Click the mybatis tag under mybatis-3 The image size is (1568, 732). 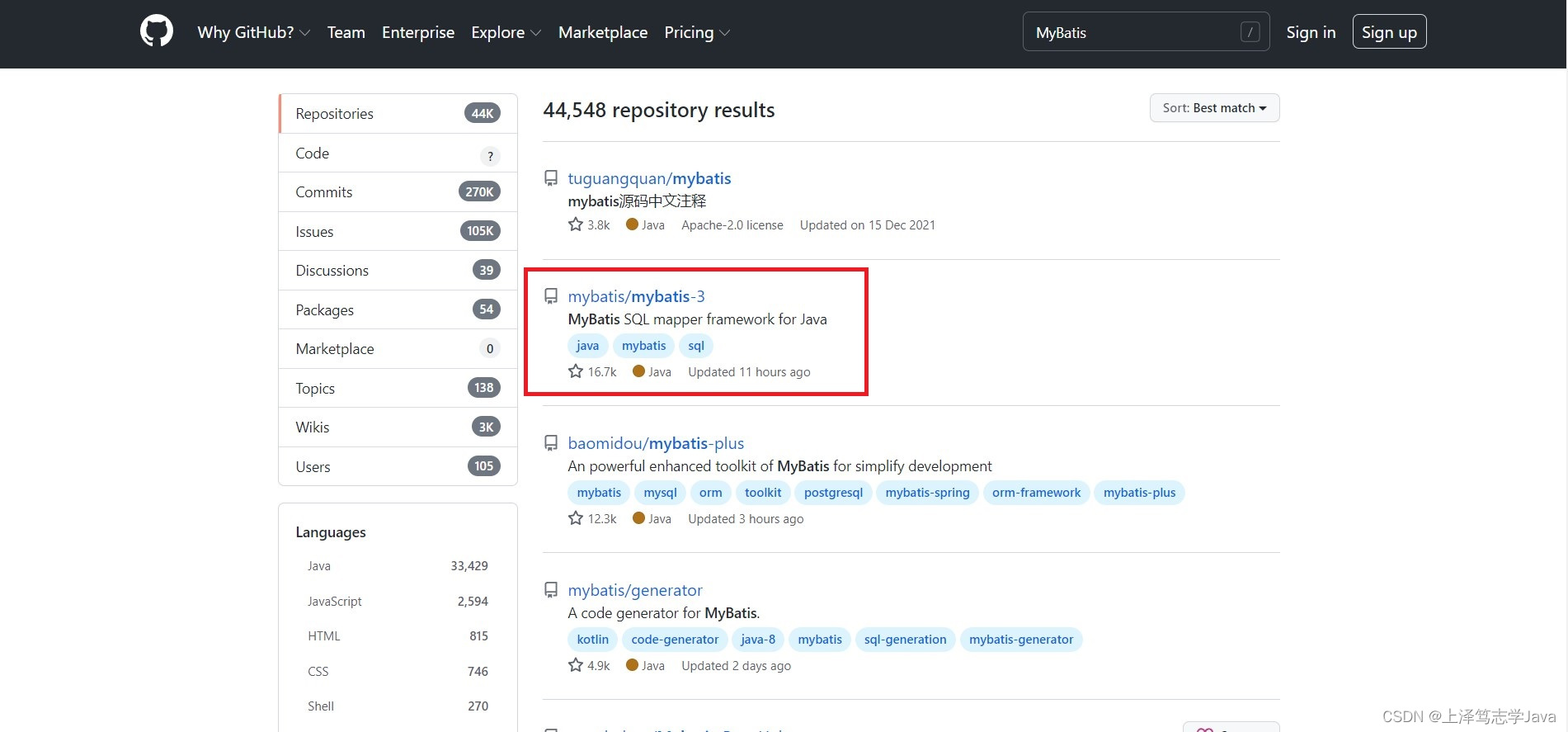(x=643, y=346)
